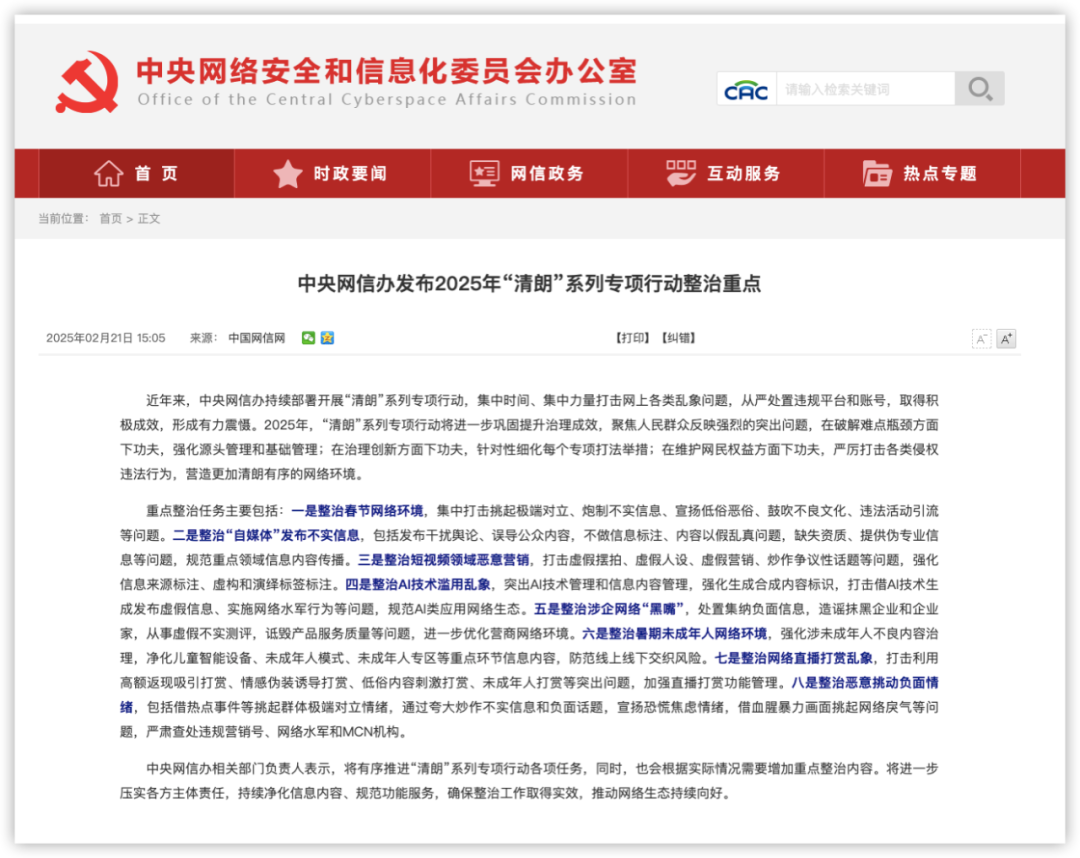The height and width of the screenshot is (858, 1080).
Task: Click the house icon on 首页 tab
Action: coord(108,174)
